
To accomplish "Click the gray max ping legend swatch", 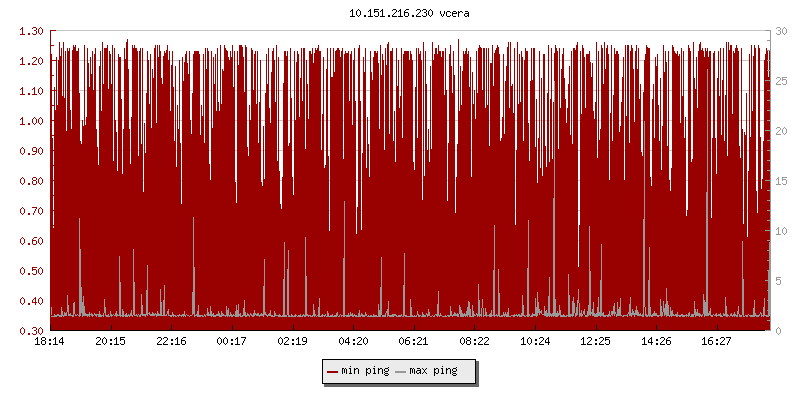I will [401, 371].
